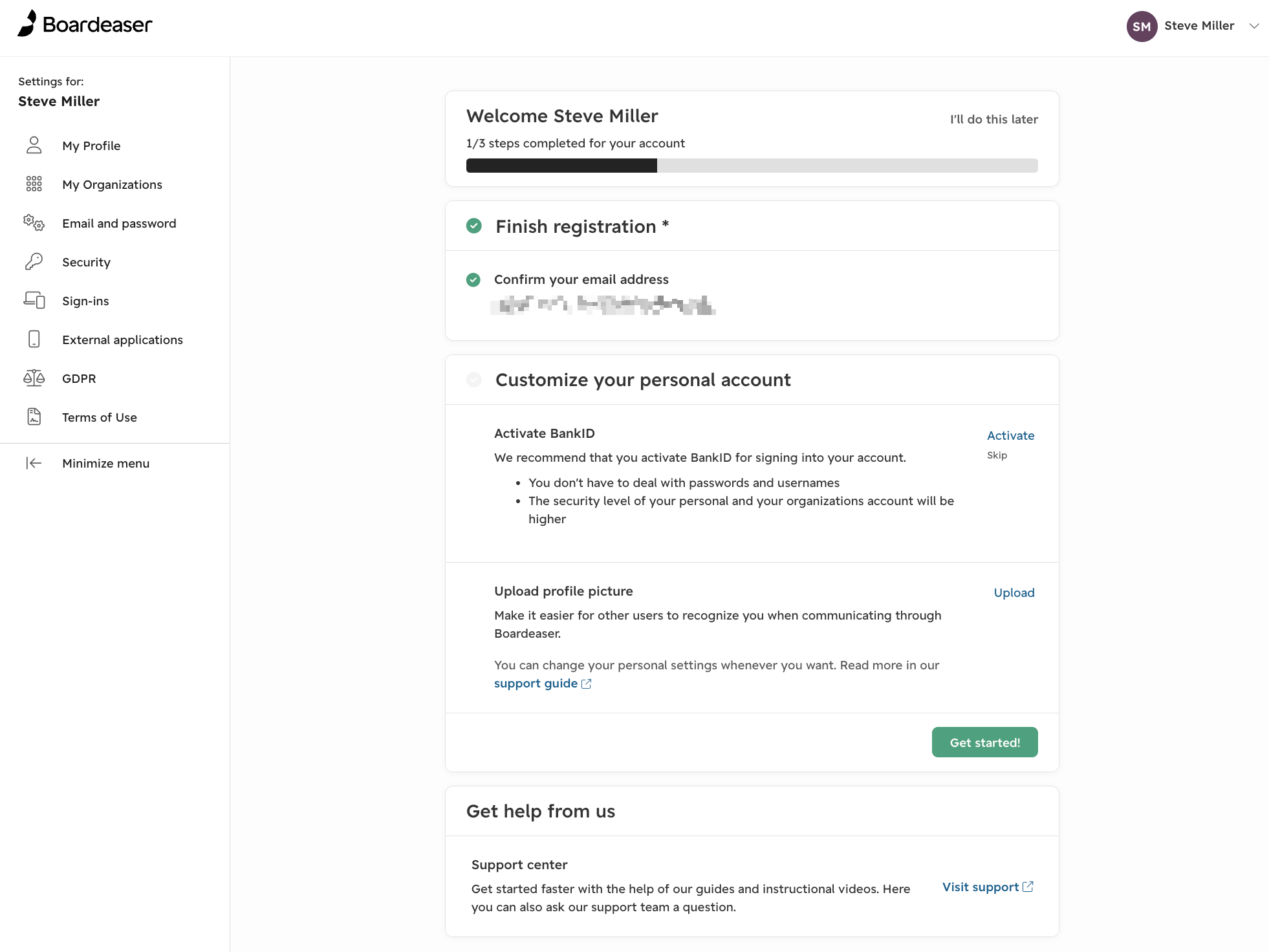1269x952 pixels.
Task: Click the 'Get help from us' heading
Action: [541, 812]
